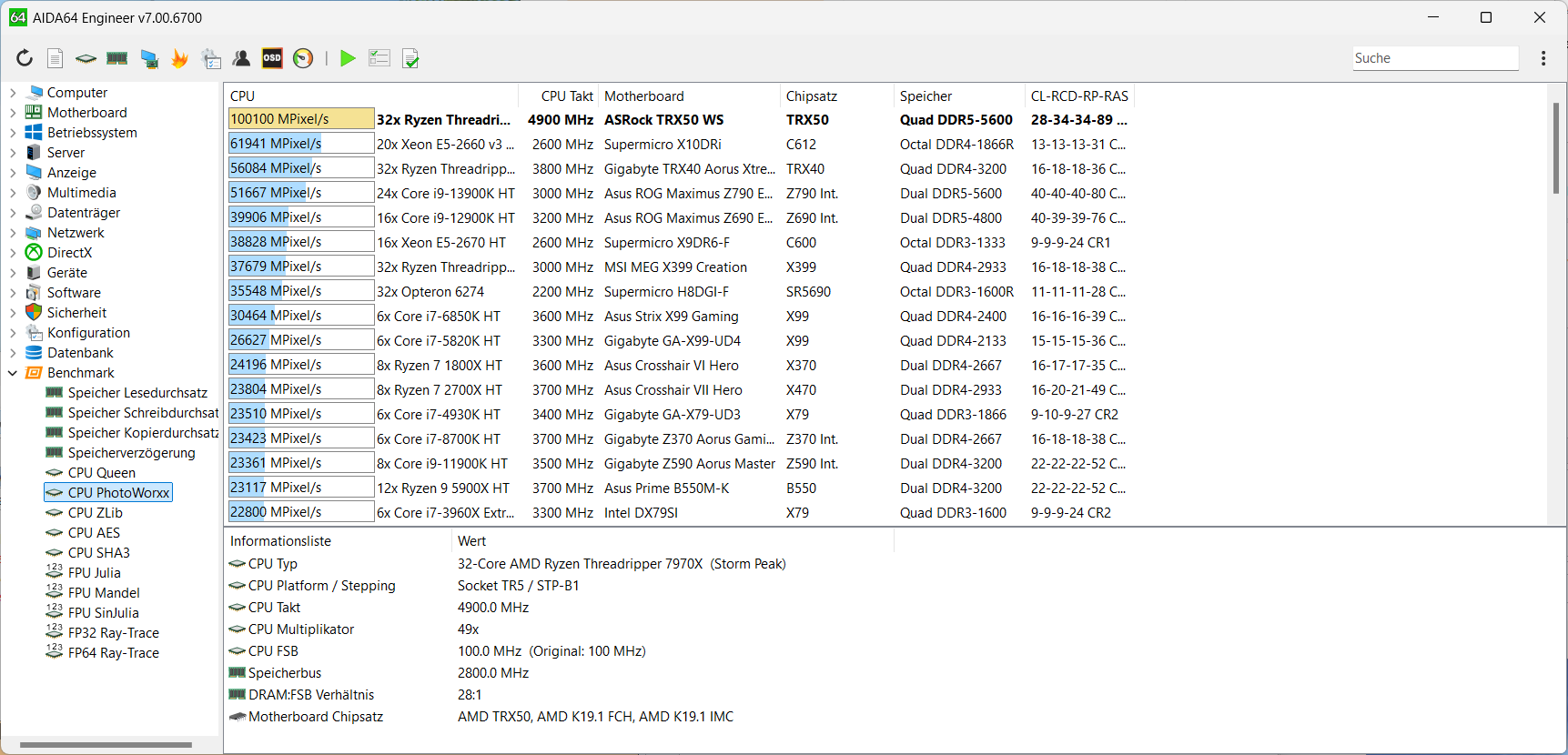Viewport: 1568px width, 755px height.
Task: Open CPU AES benchmark
Action: (94, 533)
